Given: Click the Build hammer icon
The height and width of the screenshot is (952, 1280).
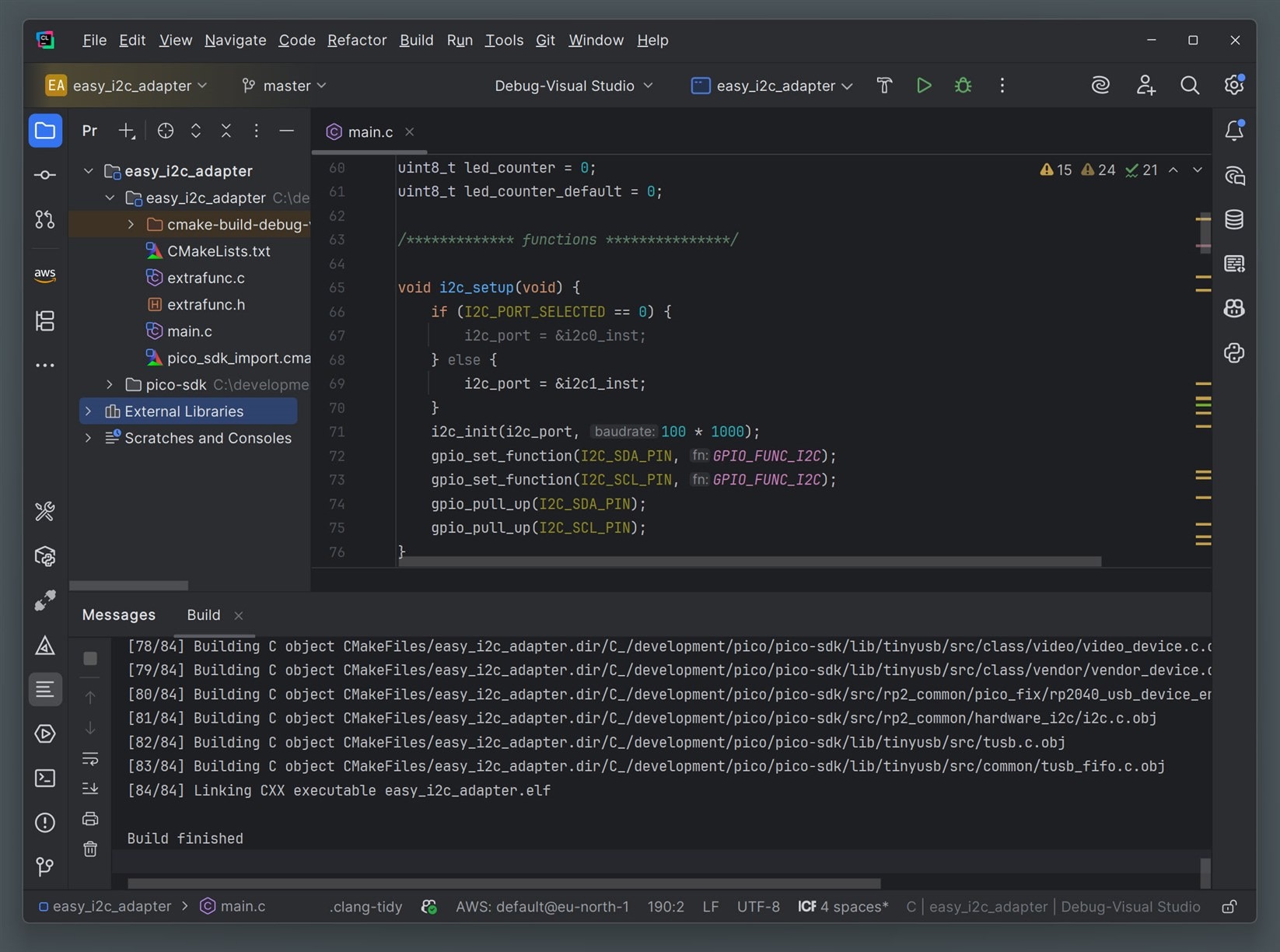Looking at the screenshot, I should [884, 86].
